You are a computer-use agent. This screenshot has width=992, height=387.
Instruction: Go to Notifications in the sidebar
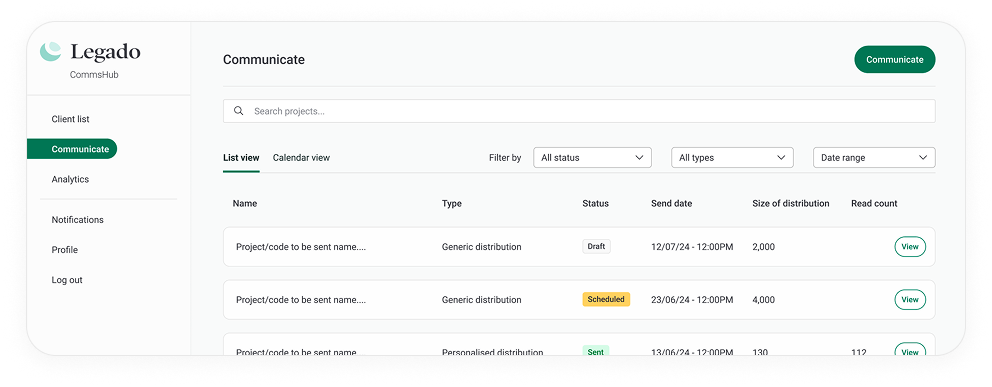(x=77, y=220)
